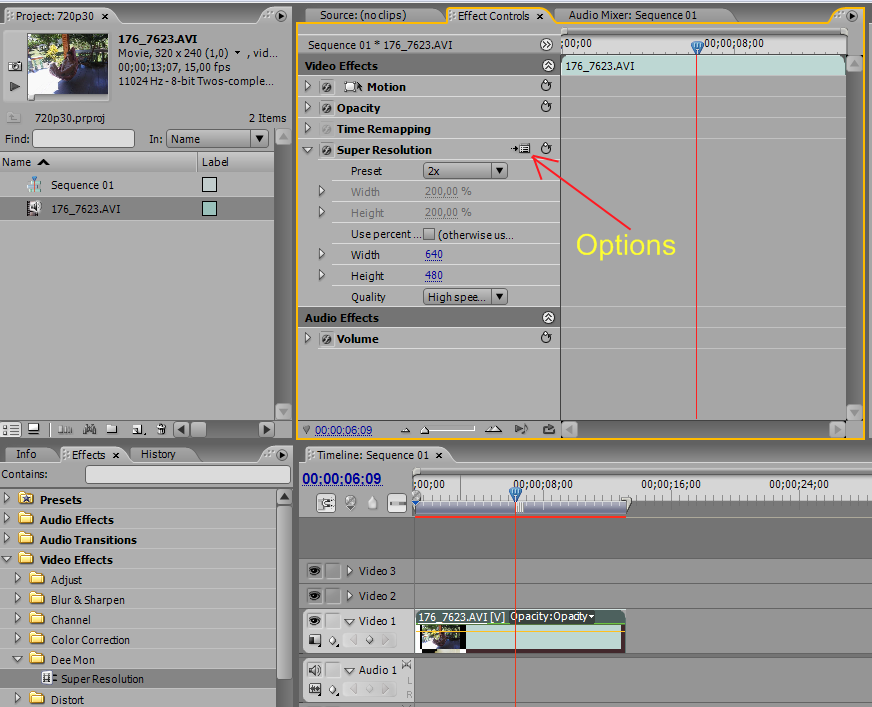Toggle the Opacity effect on/off
This screenshot has width=872, height=707.
tap(326, 108)
